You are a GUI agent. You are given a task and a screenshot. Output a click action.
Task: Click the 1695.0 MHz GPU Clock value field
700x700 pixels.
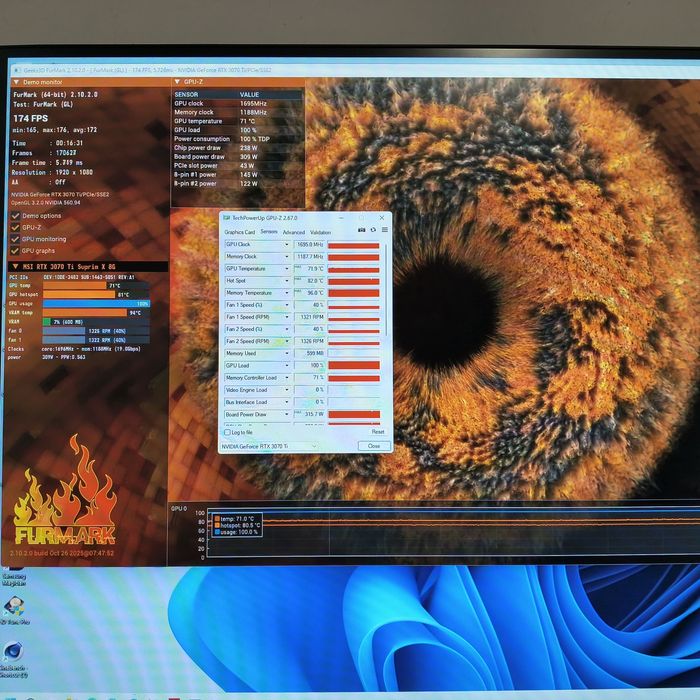pos(309,245)
